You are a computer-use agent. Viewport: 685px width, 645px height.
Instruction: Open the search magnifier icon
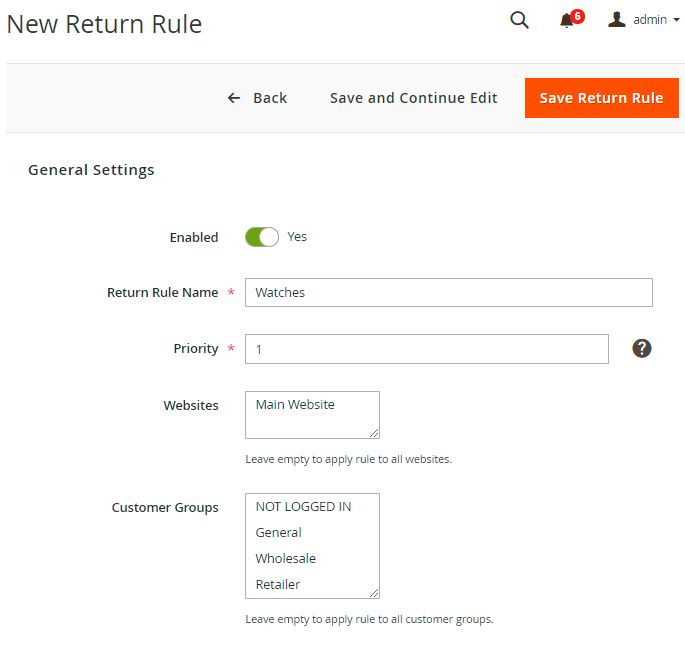(519, 20)
